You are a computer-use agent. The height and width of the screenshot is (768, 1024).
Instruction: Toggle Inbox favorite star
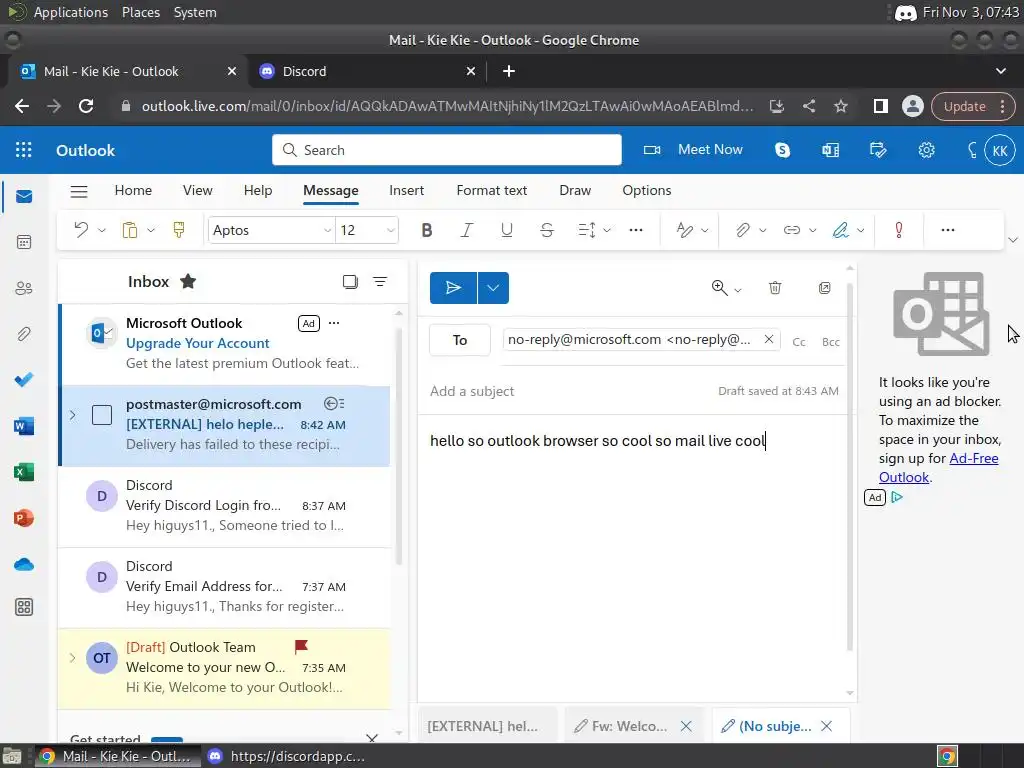[x=188, y=281]
